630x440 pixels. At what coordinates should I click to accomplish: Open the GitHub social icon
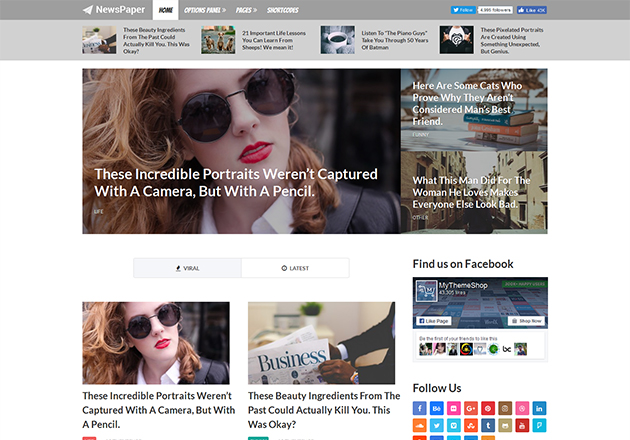point(505,425)
